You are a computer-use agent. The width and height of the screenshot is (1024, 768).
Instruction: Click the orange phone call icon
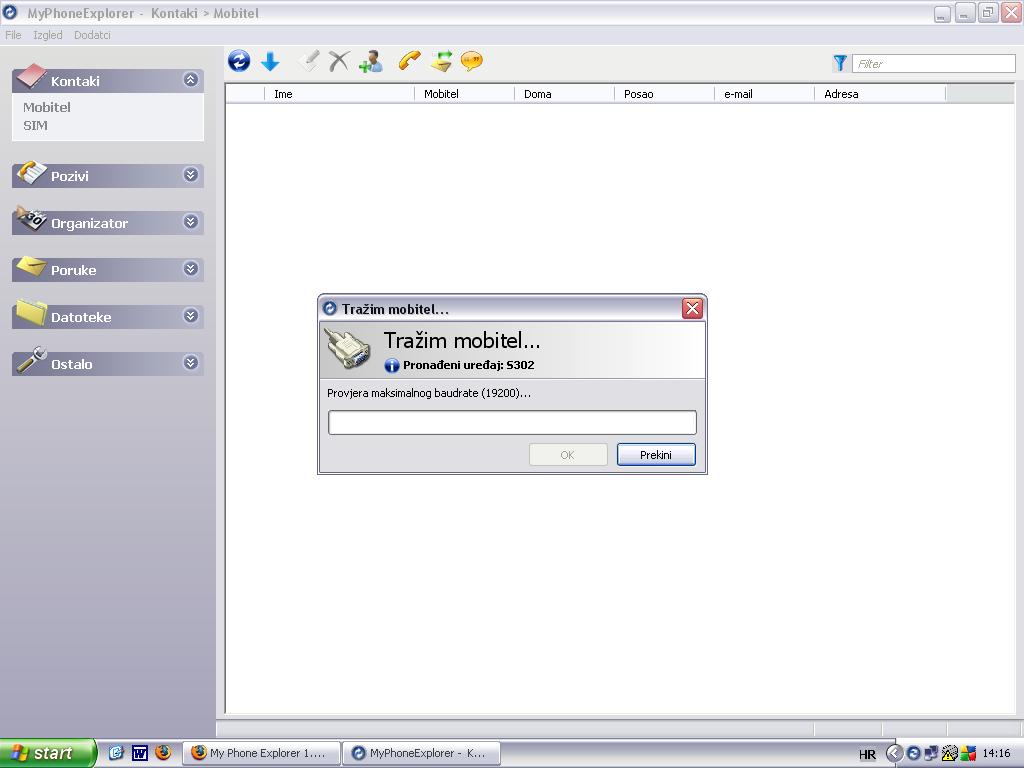coord(408,62)
